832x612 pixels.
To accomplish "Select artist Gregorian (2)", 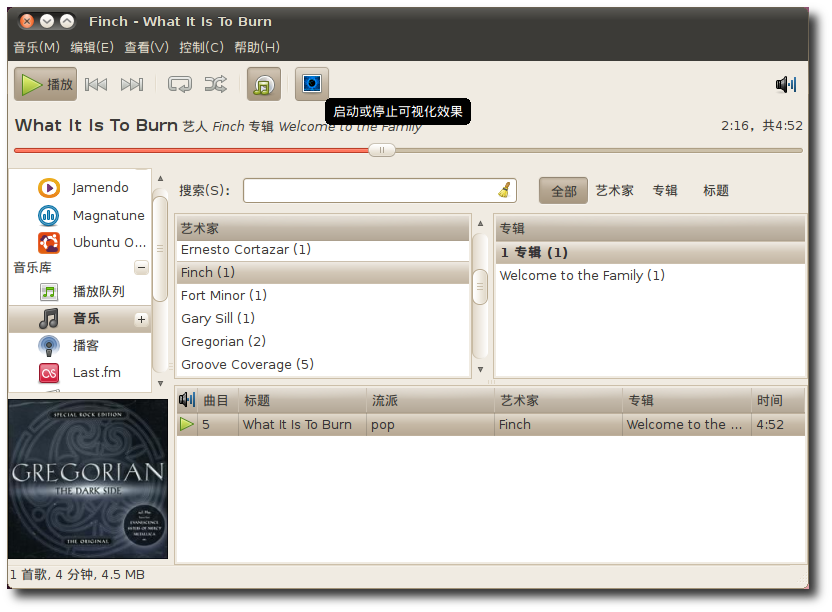I will 323,341.
